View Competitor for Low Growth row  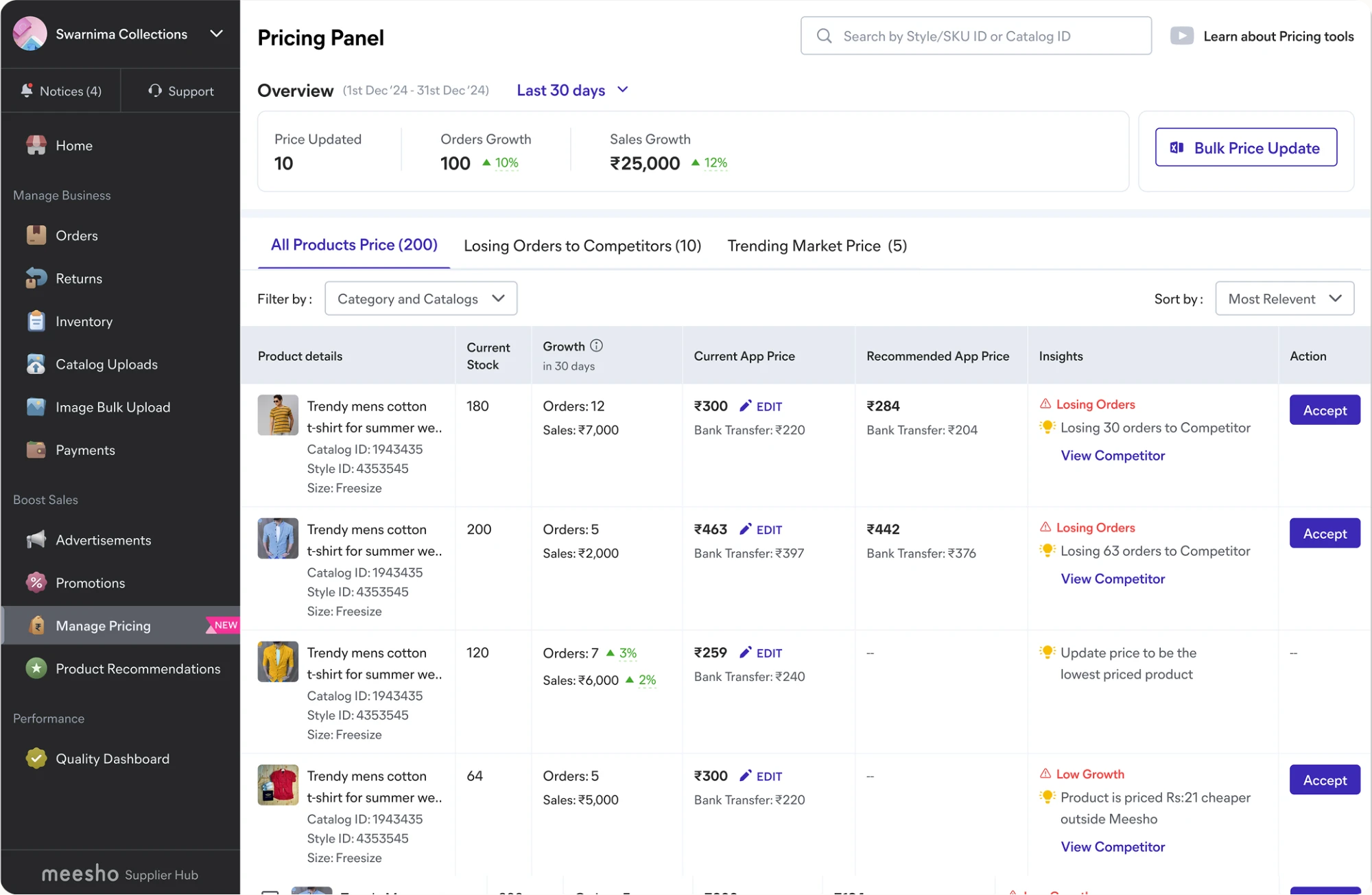click(1113, 847)
